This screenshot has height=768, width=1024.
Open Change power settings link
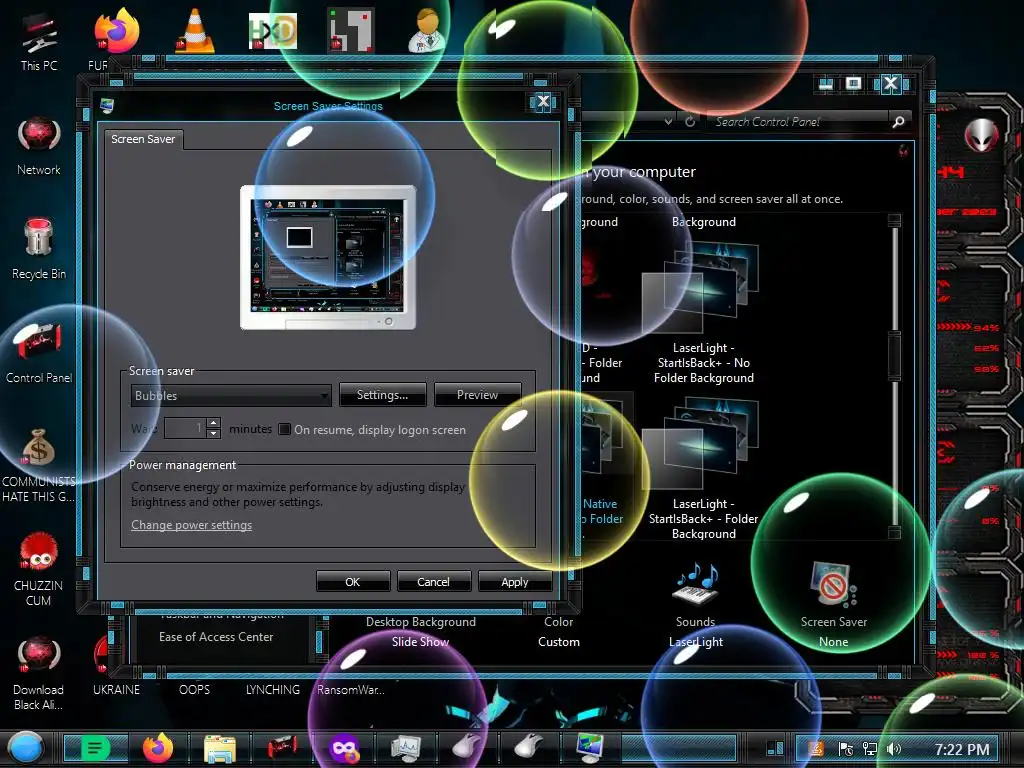click(x=191, y=525)
